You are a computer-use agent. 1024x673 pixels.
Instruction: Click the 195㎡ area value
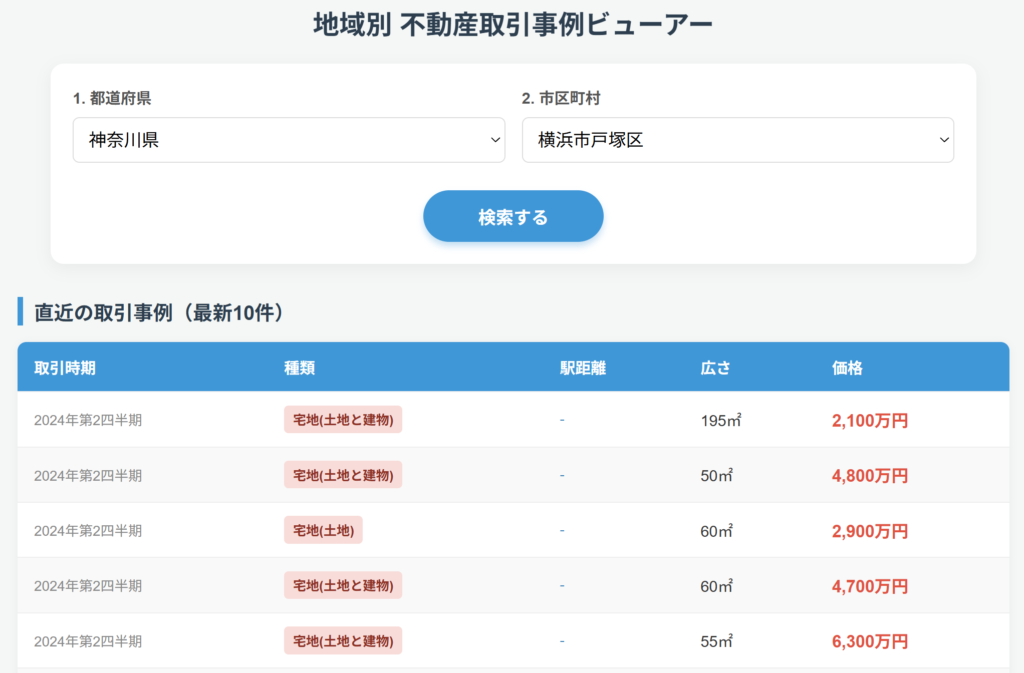coord(721,421)
